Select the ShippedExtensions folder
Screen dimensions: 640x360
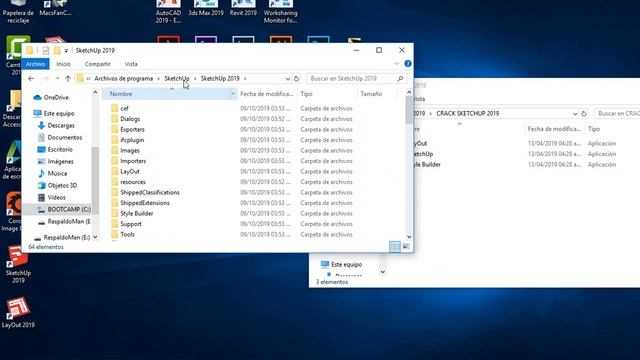[x=144, y=203]
